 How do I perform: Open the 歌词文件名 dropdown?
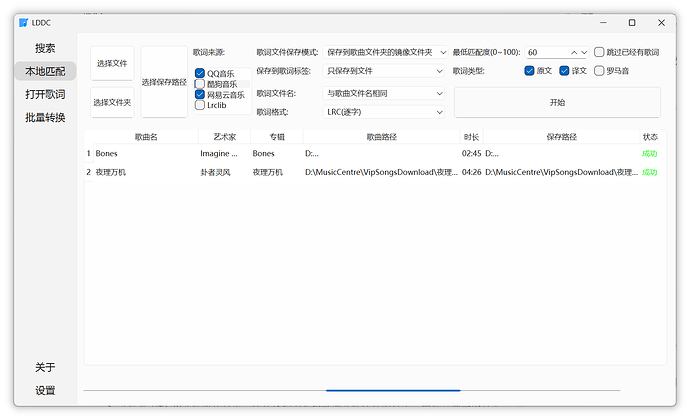point(383,93)
